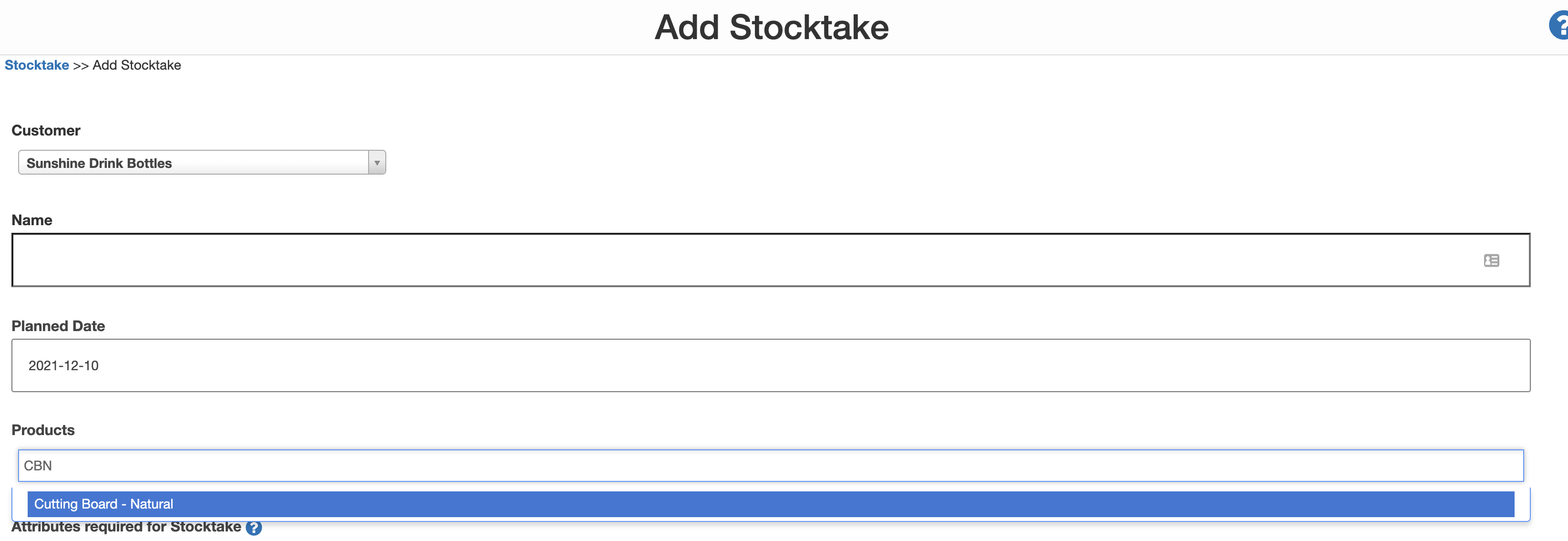Click the >> breadcrumb separator
Screen dimensions: 1568x541
[x=80, y=65]
